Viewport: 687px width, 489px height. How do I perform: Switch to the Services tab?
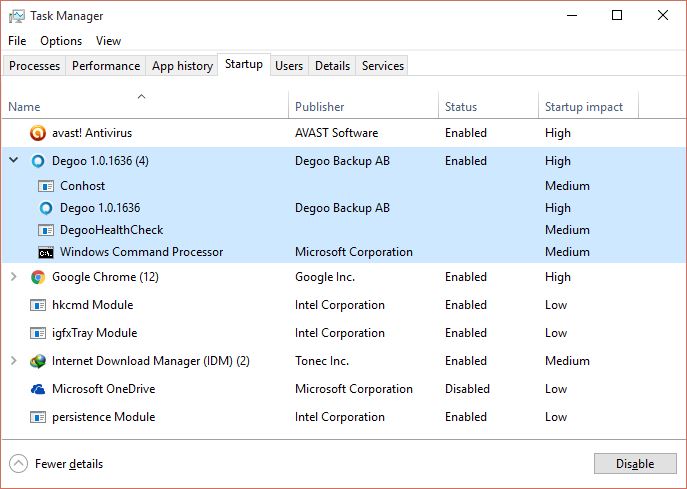click(383, 66)
